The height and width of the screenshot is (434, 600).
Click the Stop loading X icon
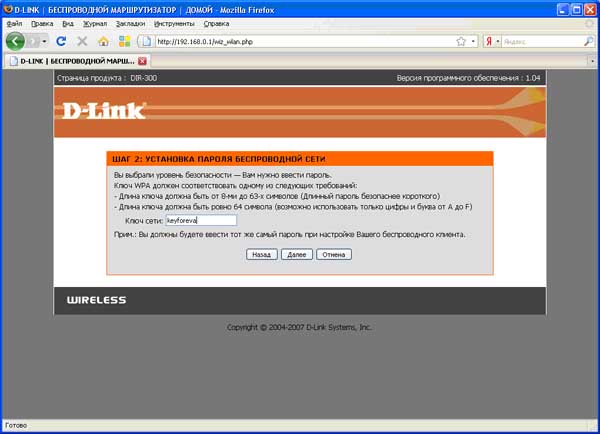(x=82, y=41)
